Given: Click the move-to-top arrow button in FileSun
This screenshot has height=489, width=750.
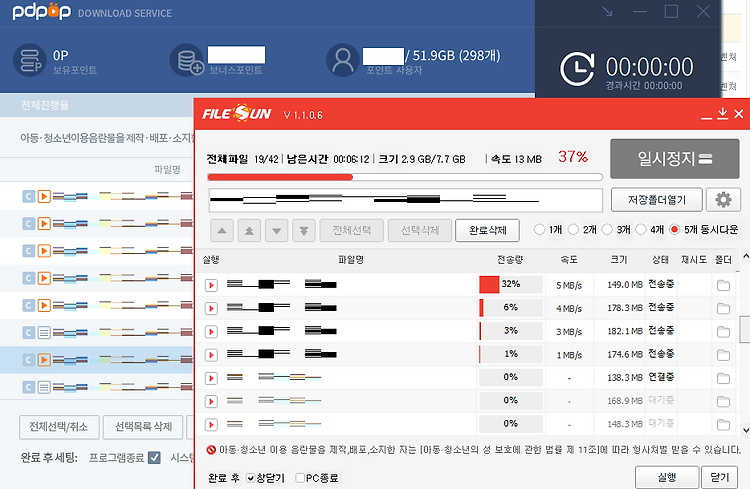Looking at the screenshot, I should point(249,231).
